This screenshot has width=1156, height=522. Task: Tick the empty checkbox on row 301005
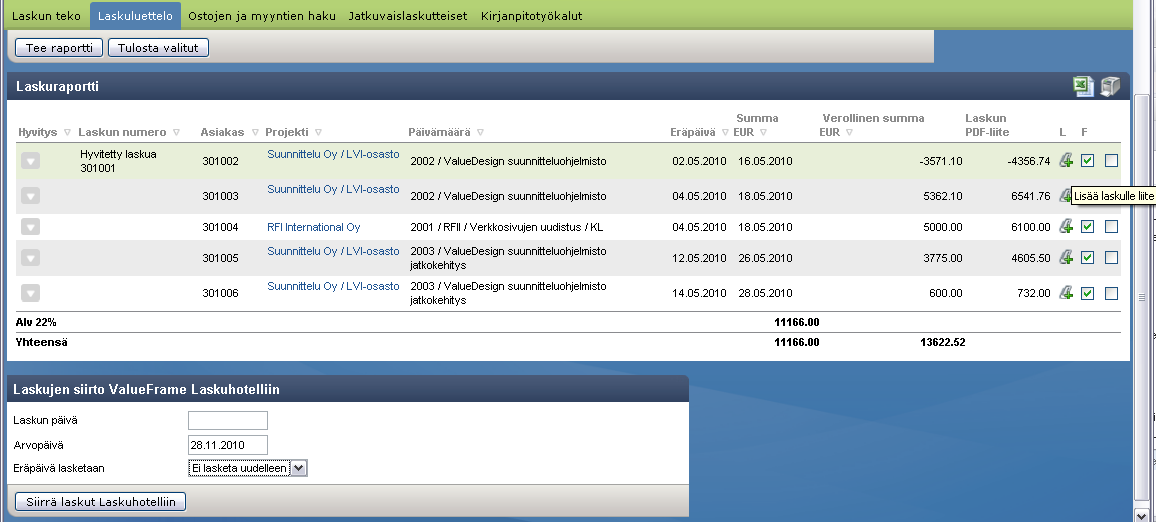point(1112,258)
